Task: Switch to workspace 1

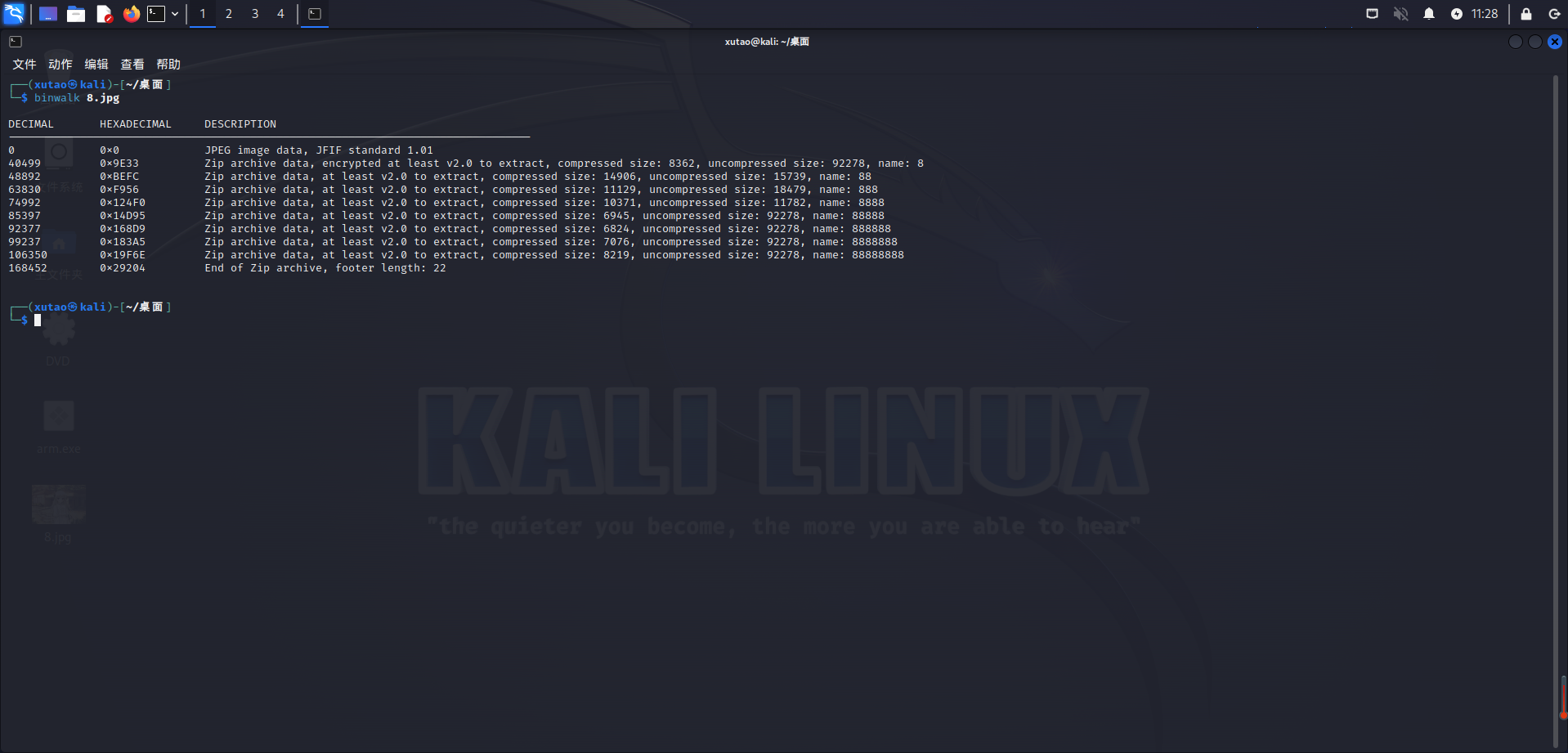Action: point(203,14)
